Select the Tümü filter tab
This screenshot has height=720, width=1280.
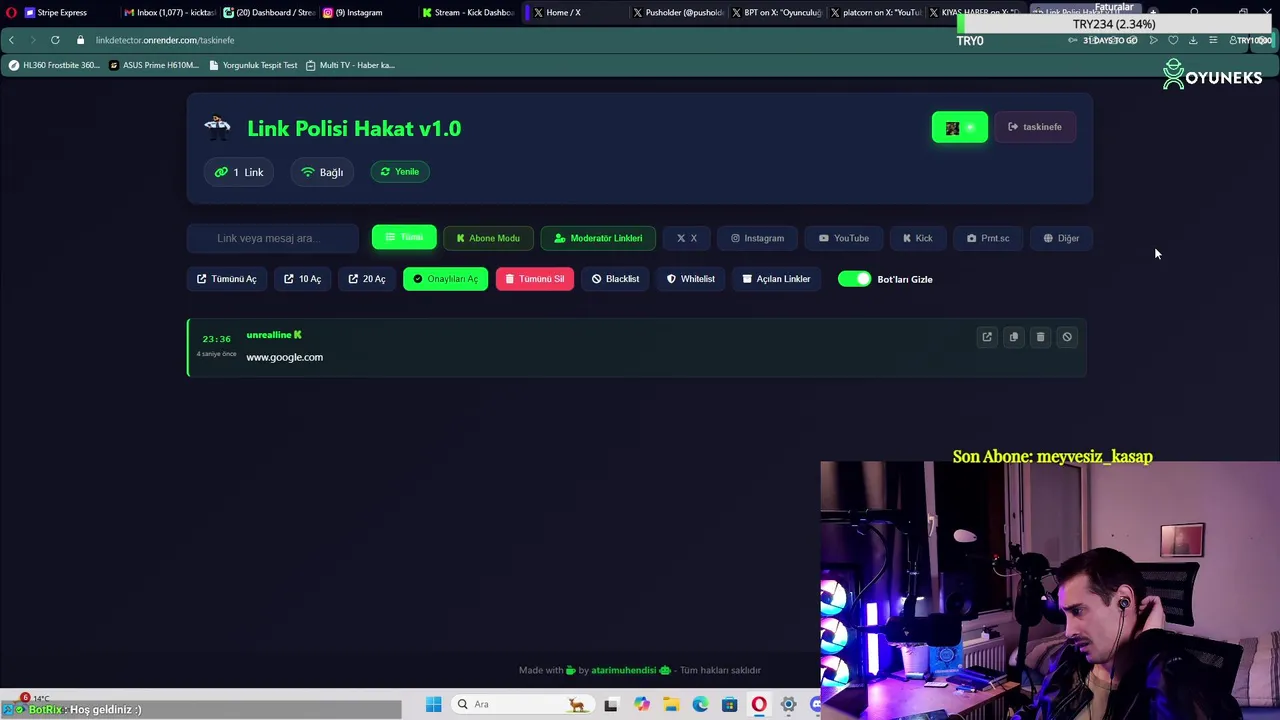(404, 238)
